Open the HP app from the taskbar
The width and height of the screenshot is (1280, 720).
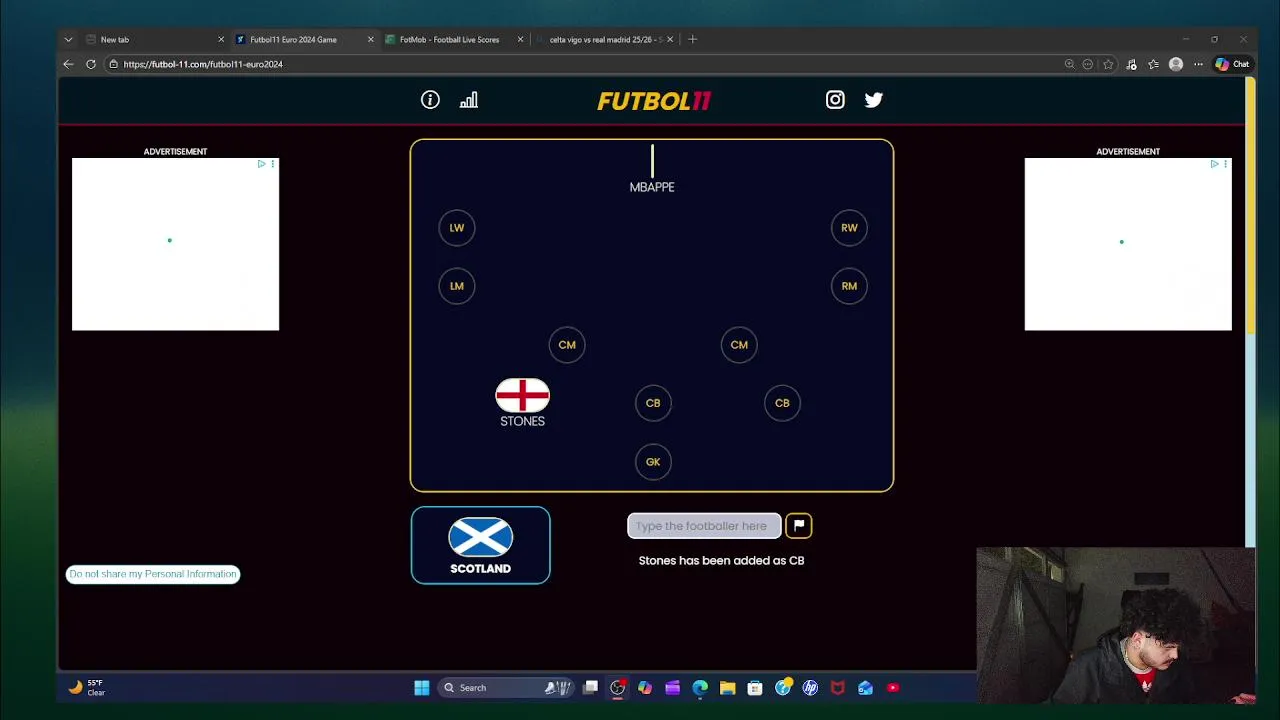tap(810, 688)
